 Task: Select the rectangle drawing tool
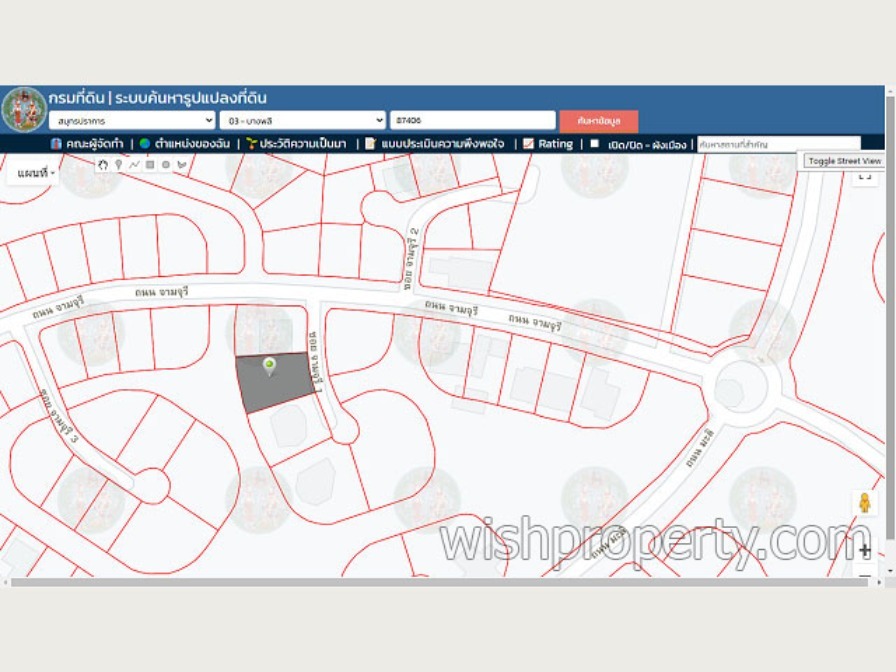[150, 165]
